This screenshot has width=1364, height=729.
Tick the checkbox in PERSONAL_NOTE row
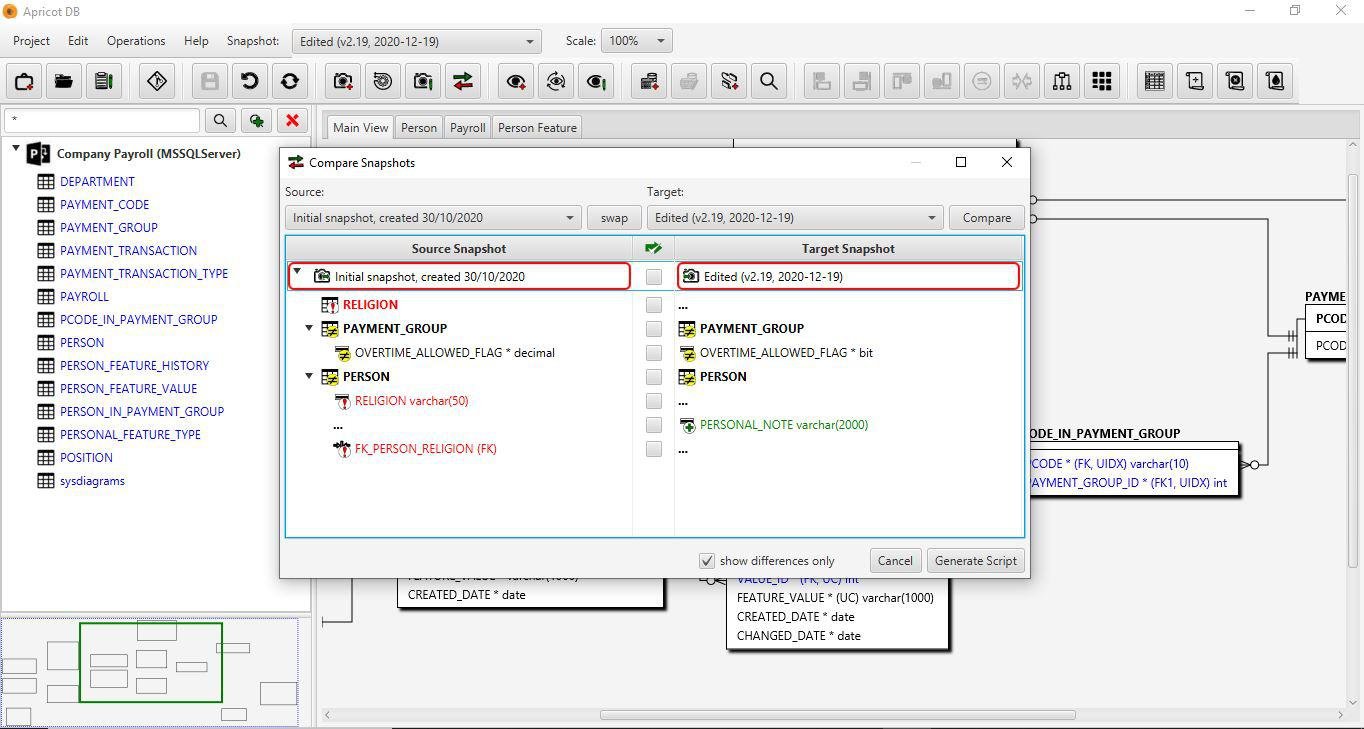653,425
